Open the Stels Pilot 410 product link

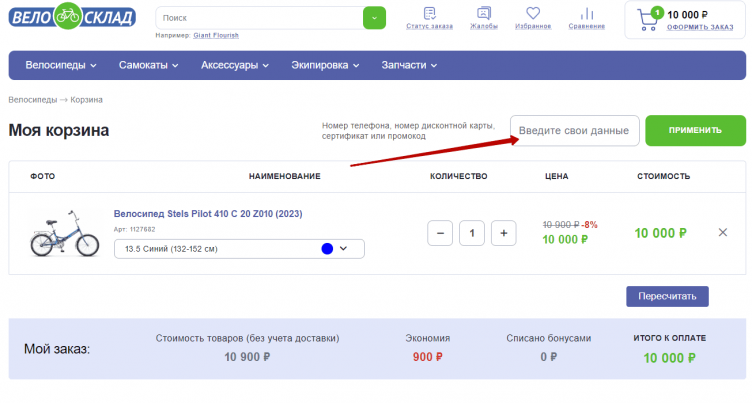click(x=208, y=214)
